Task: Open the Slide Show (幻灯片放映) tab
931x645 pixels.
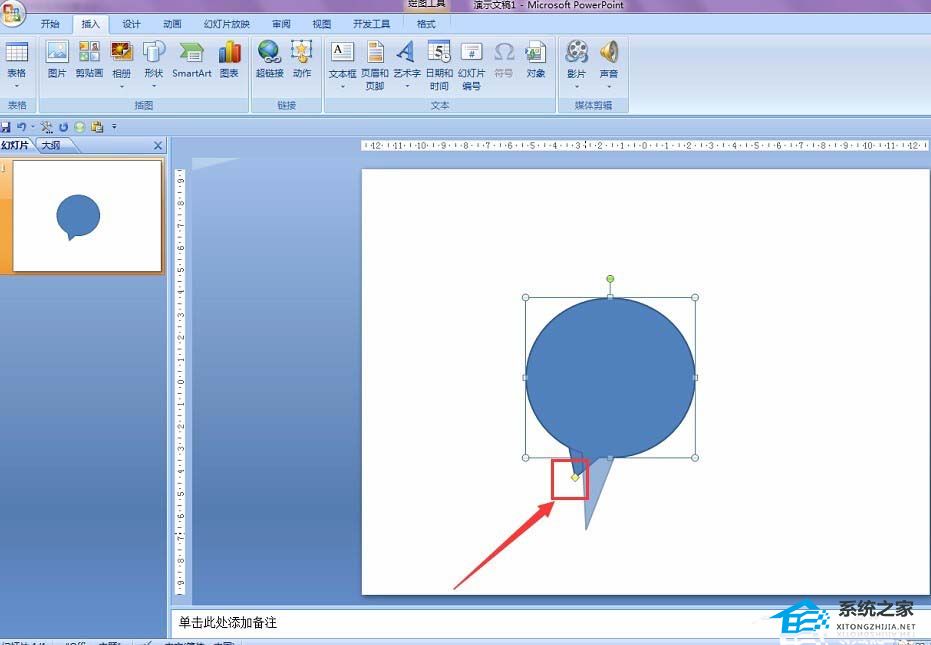Action: [227, 24]
